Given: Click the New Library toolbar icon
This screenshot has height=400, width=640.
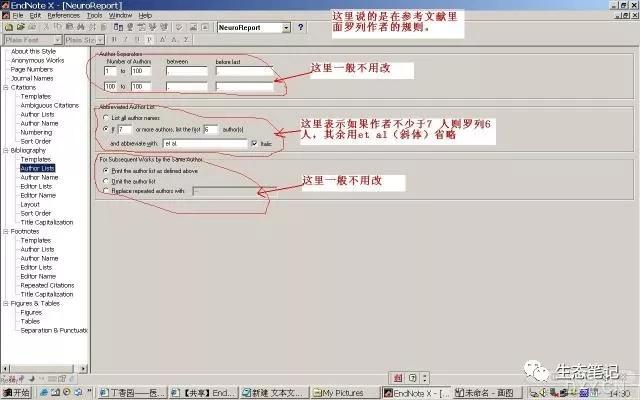Looking at the screenshot, I should [9, 27].
